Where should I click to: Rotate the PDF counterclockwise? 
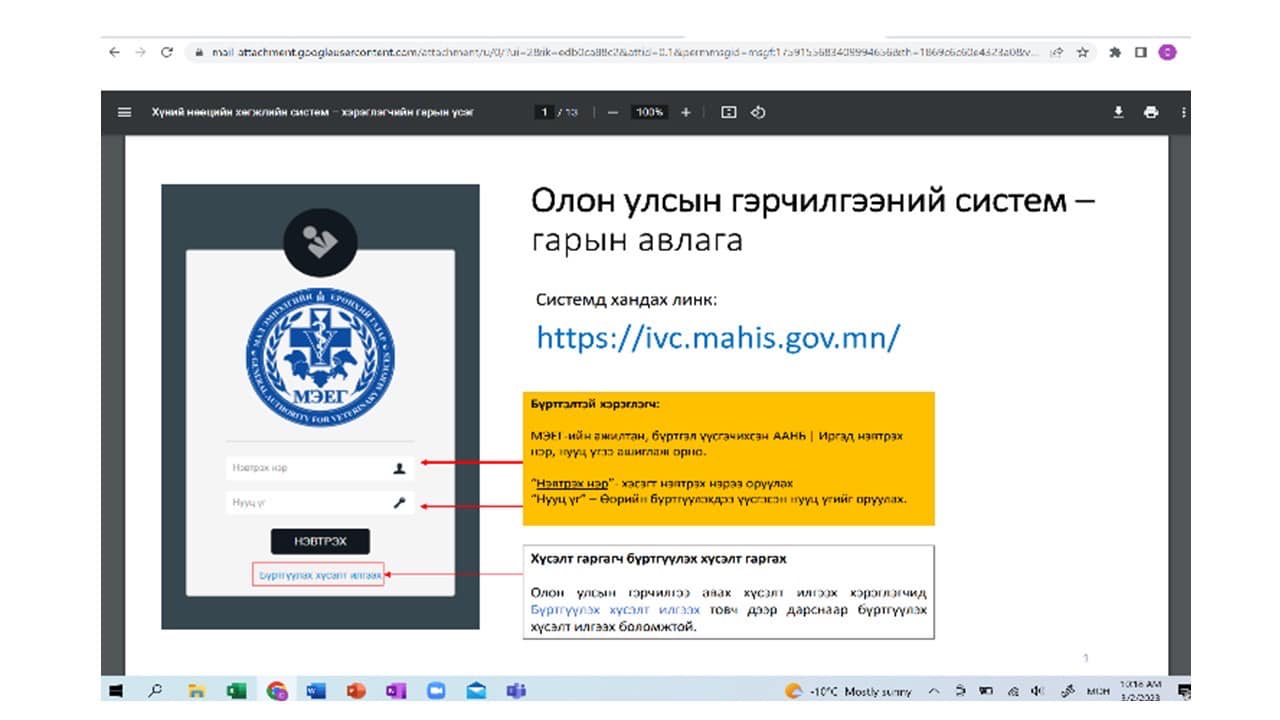[758, 112]
